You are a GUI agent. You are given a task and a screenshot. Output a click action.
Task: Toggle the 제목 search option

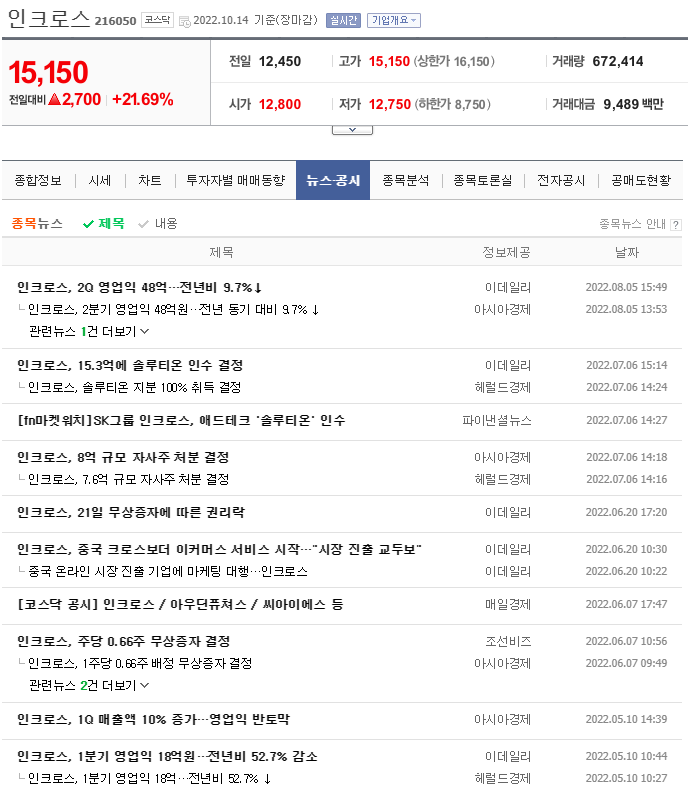(104, 223)
